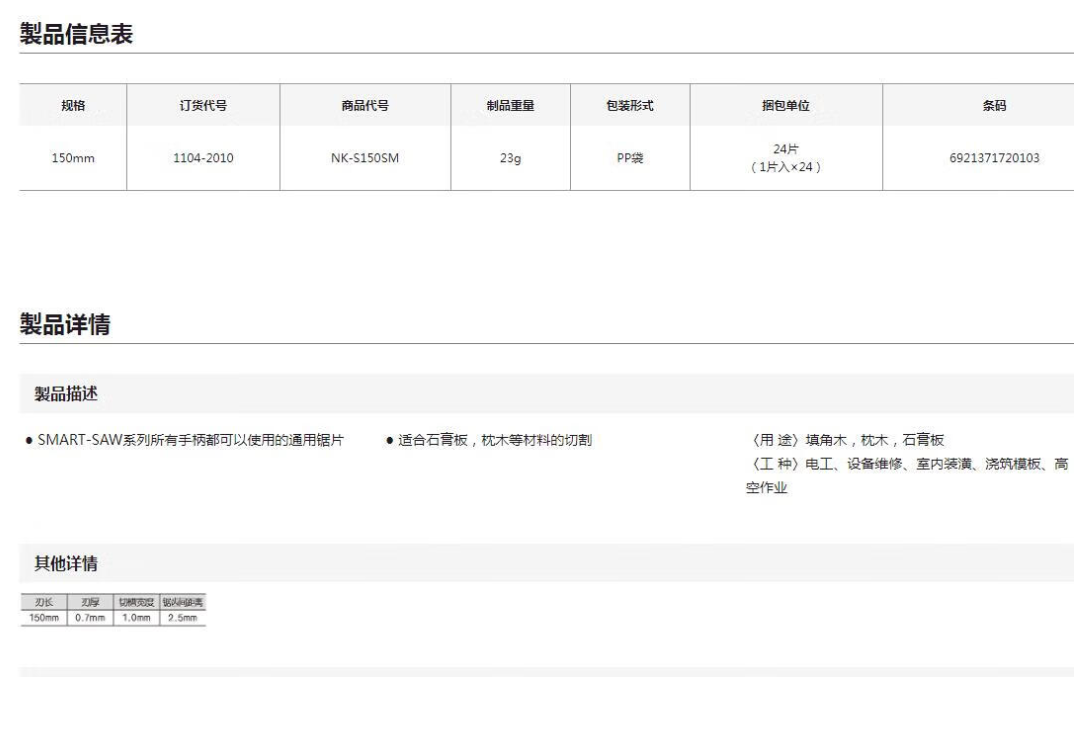Click the 制品重量 column header

click(510, 106)
